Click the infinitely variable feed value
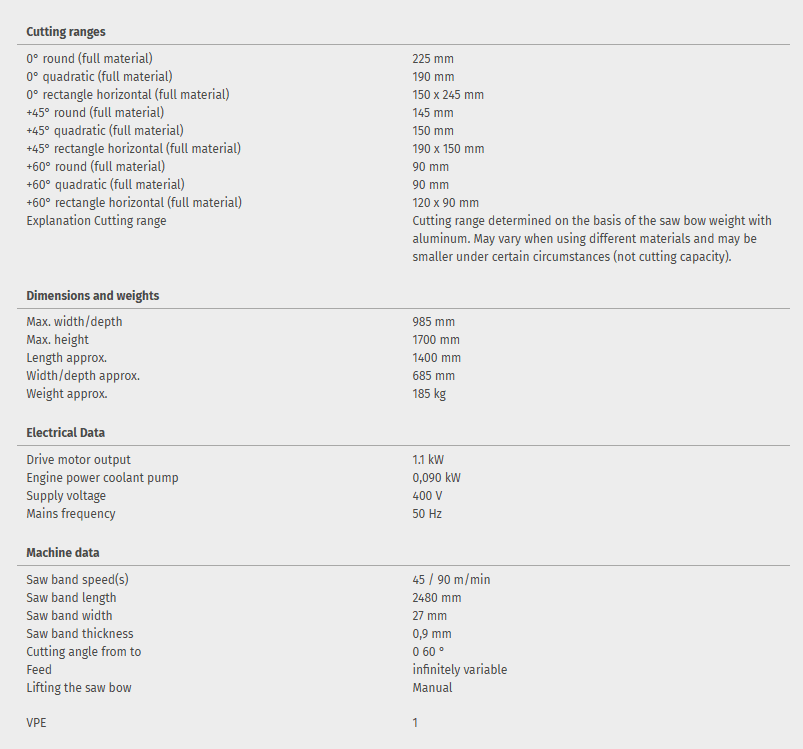803x749 pixels. pos(459,670)
